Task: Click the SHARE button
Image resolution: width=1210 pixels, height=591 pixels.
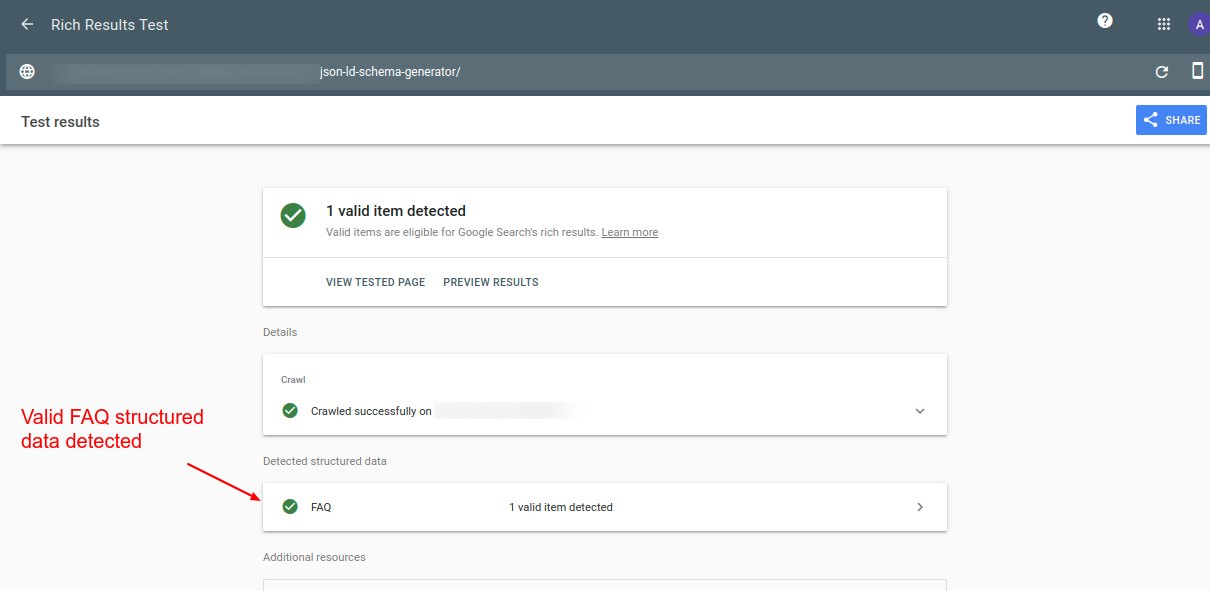Action: pos(1171,119)
